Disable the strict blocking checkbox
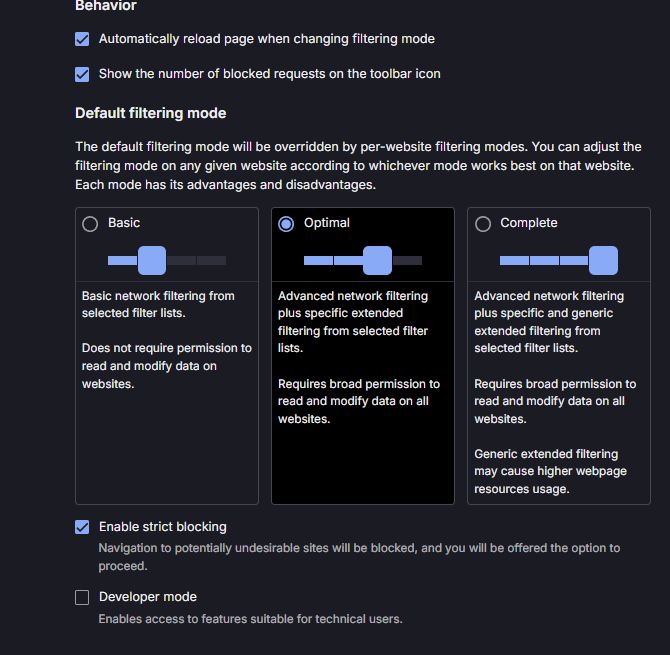 coord(82,527)
